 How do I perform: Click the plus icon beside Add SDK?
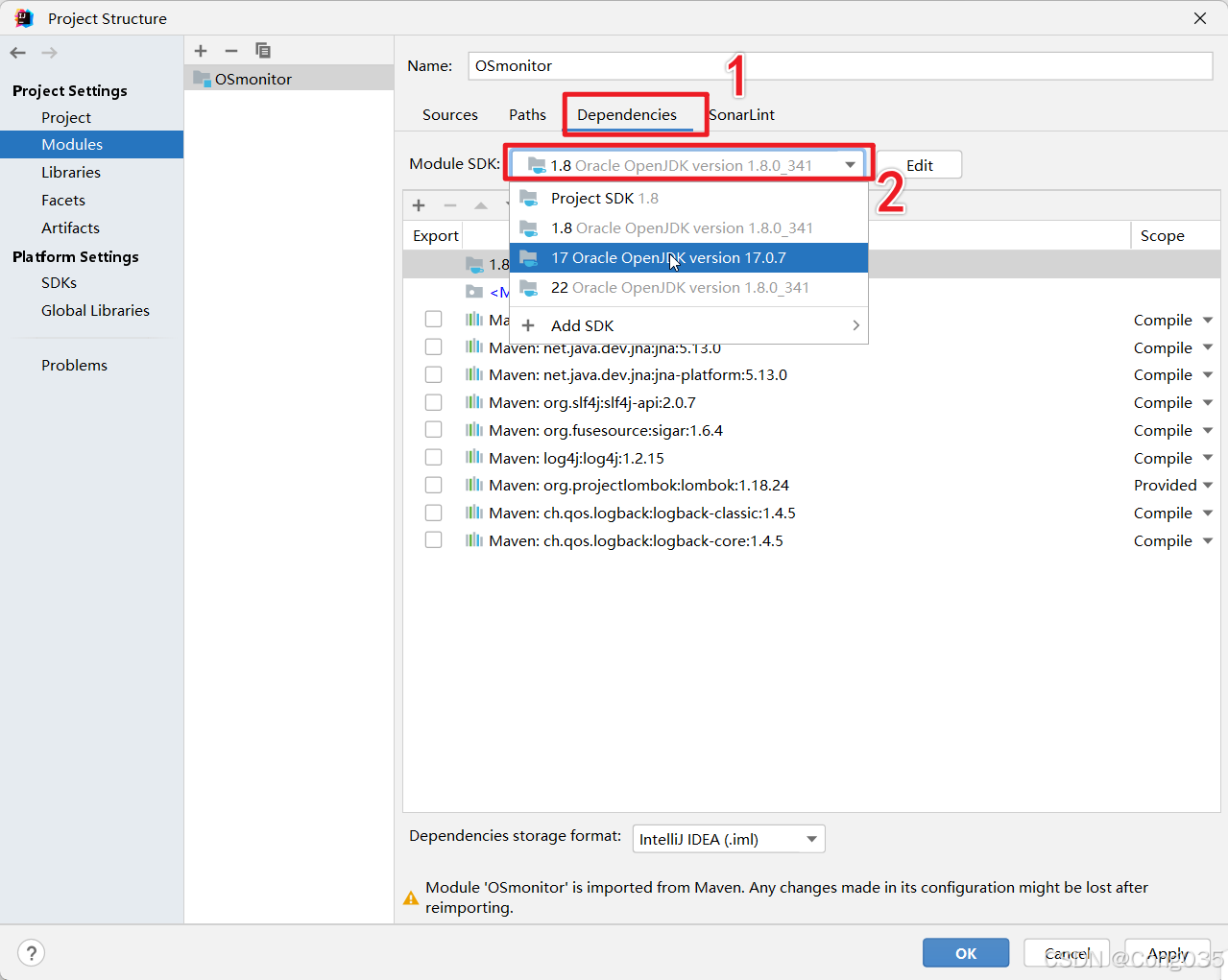[x=528, y=325]
